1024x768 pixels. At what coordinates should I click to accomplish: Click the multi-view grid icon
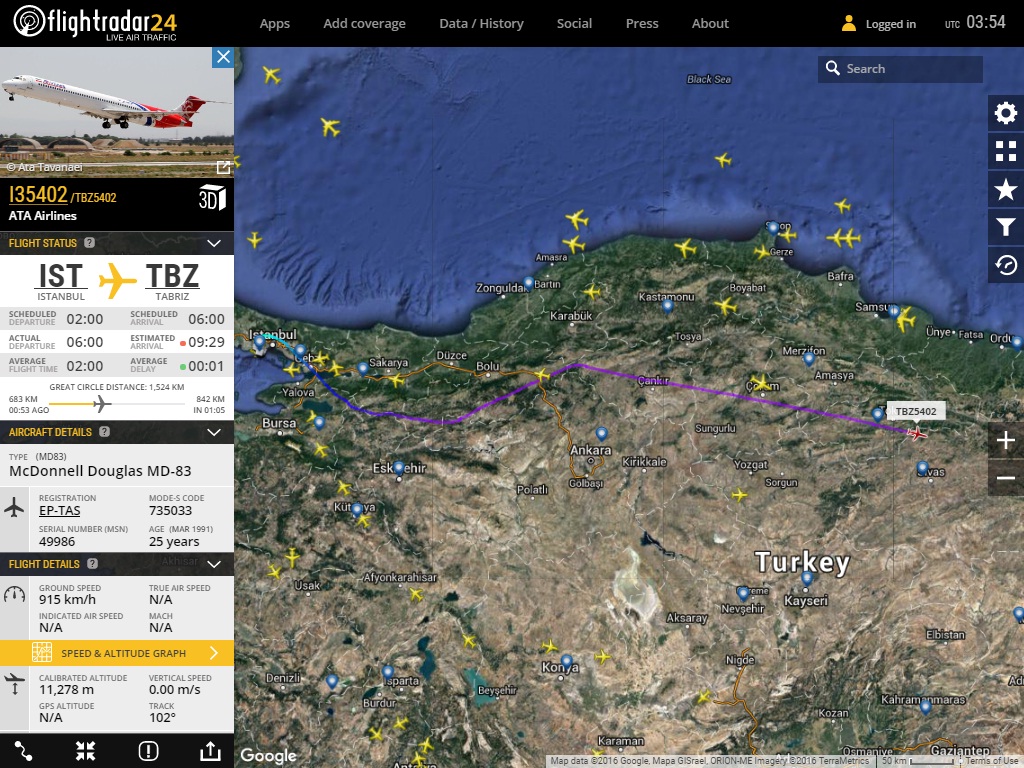click(x=1006, y=151)
